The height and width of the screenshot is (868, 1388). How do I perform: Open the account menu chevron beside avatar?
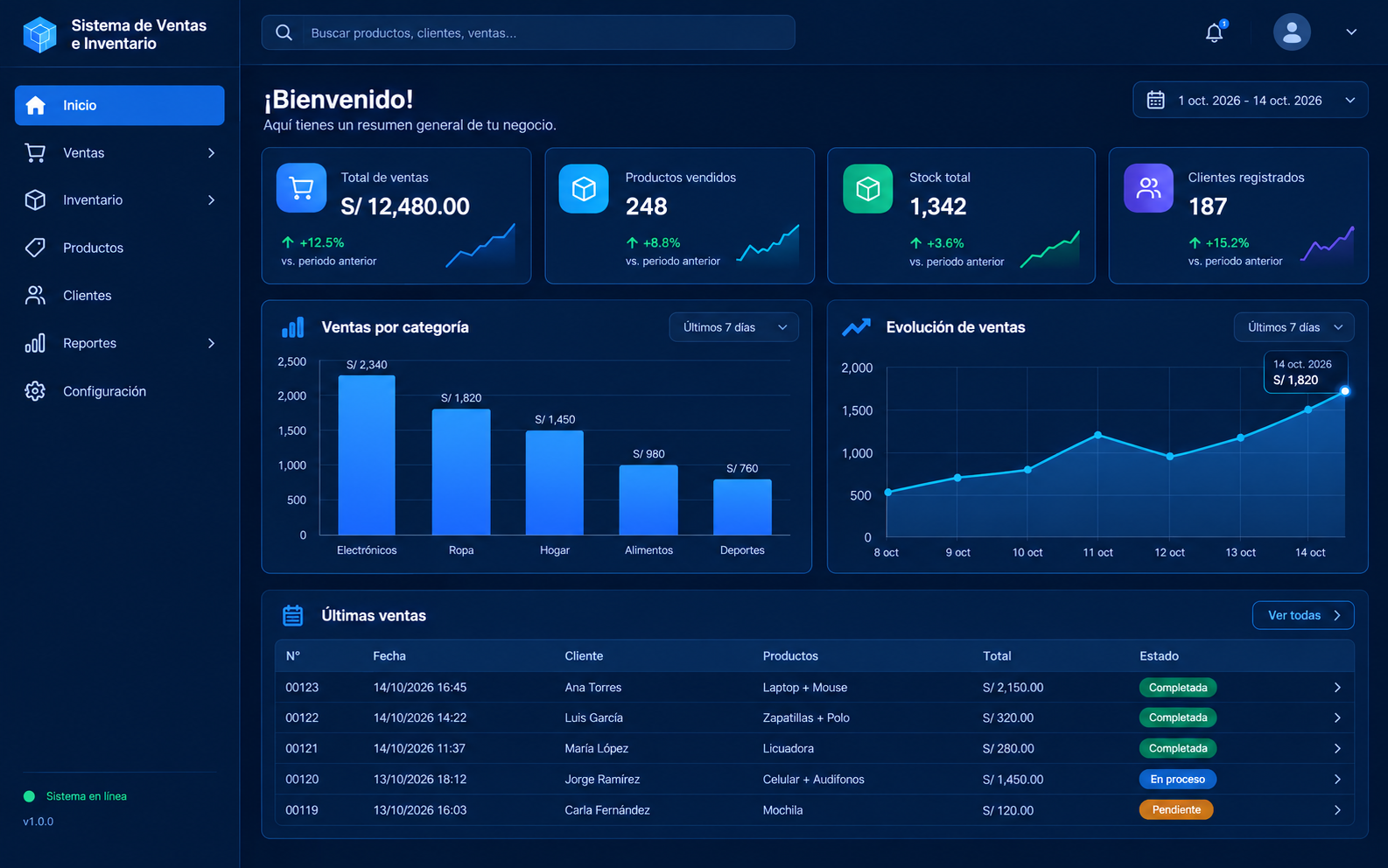pos(1351,32)
